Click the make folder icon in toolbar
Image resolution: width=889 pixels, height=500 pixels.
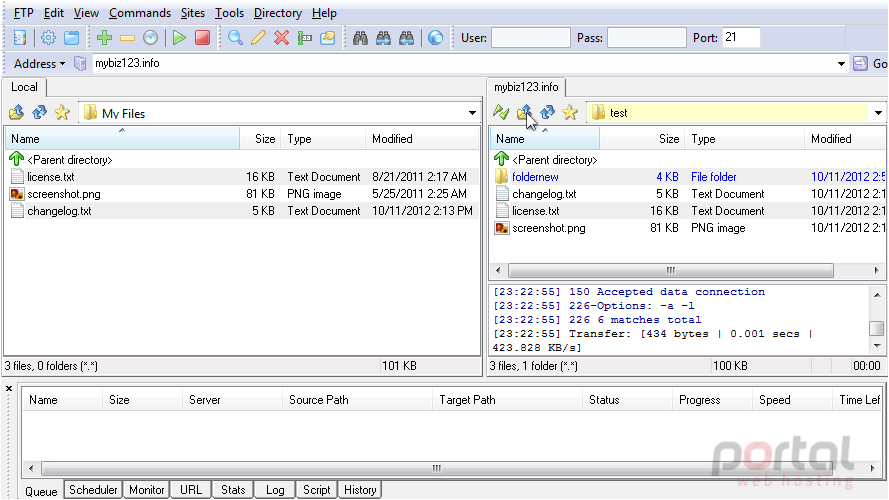coord(328,38)
